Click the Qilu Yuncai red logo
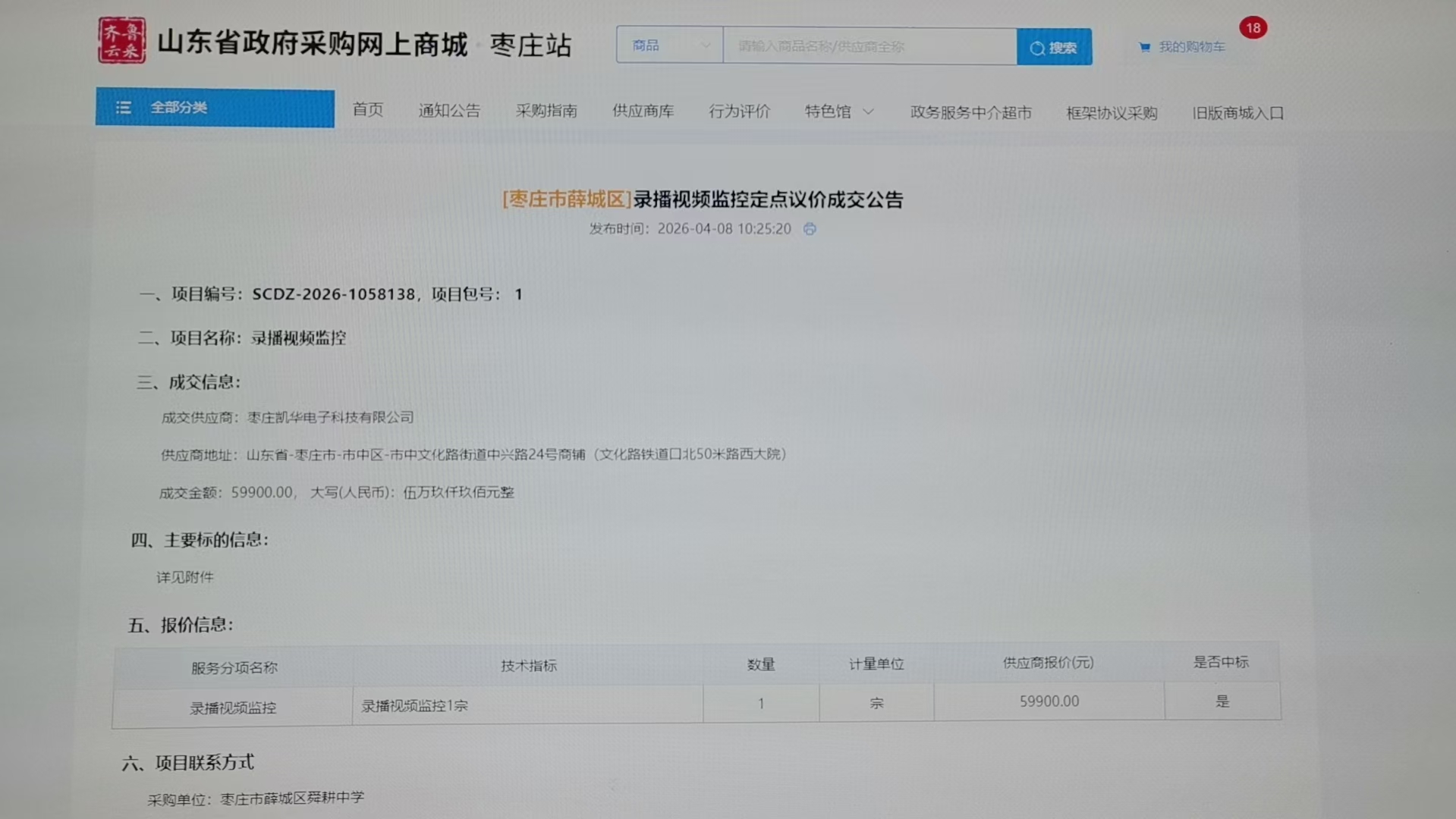The width and height of the screenshot is (1456, 819). (x=121, y=41)
